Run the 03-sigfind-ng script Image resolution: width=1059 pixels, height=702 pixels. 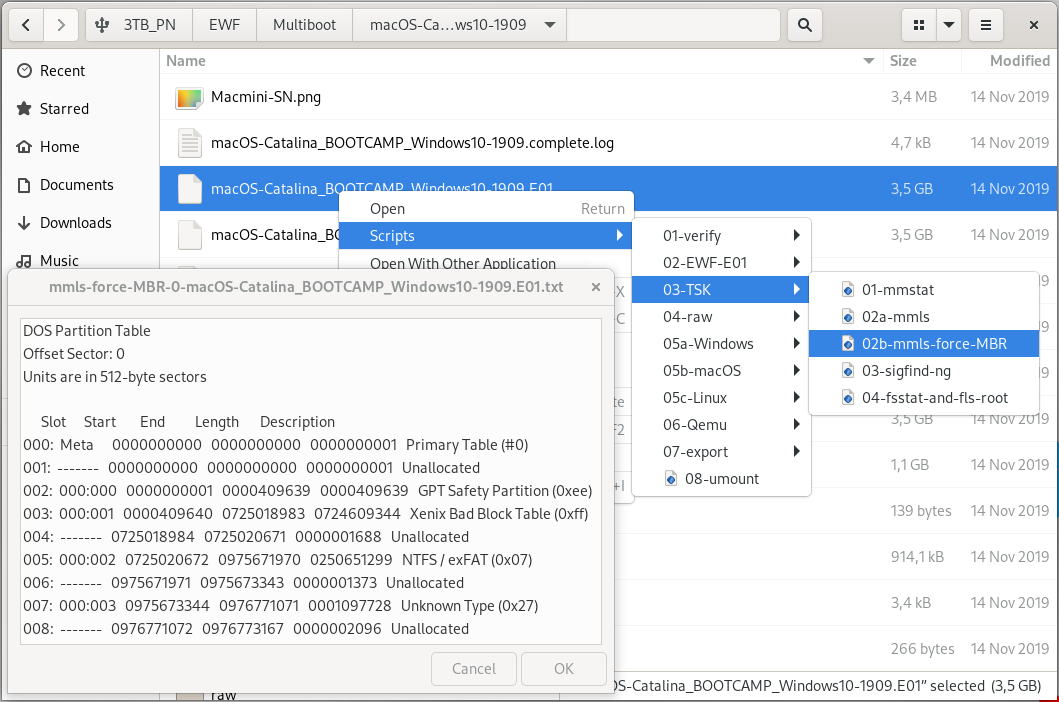tap(923, 371)
